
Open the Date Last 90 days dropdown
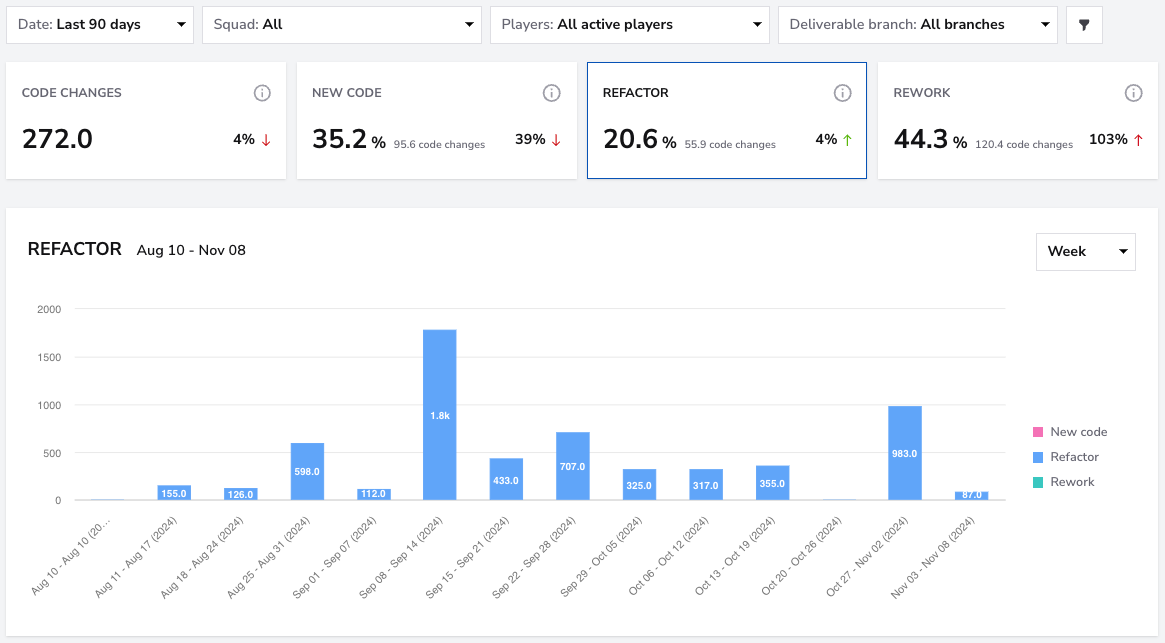click(x=100, y=25)
